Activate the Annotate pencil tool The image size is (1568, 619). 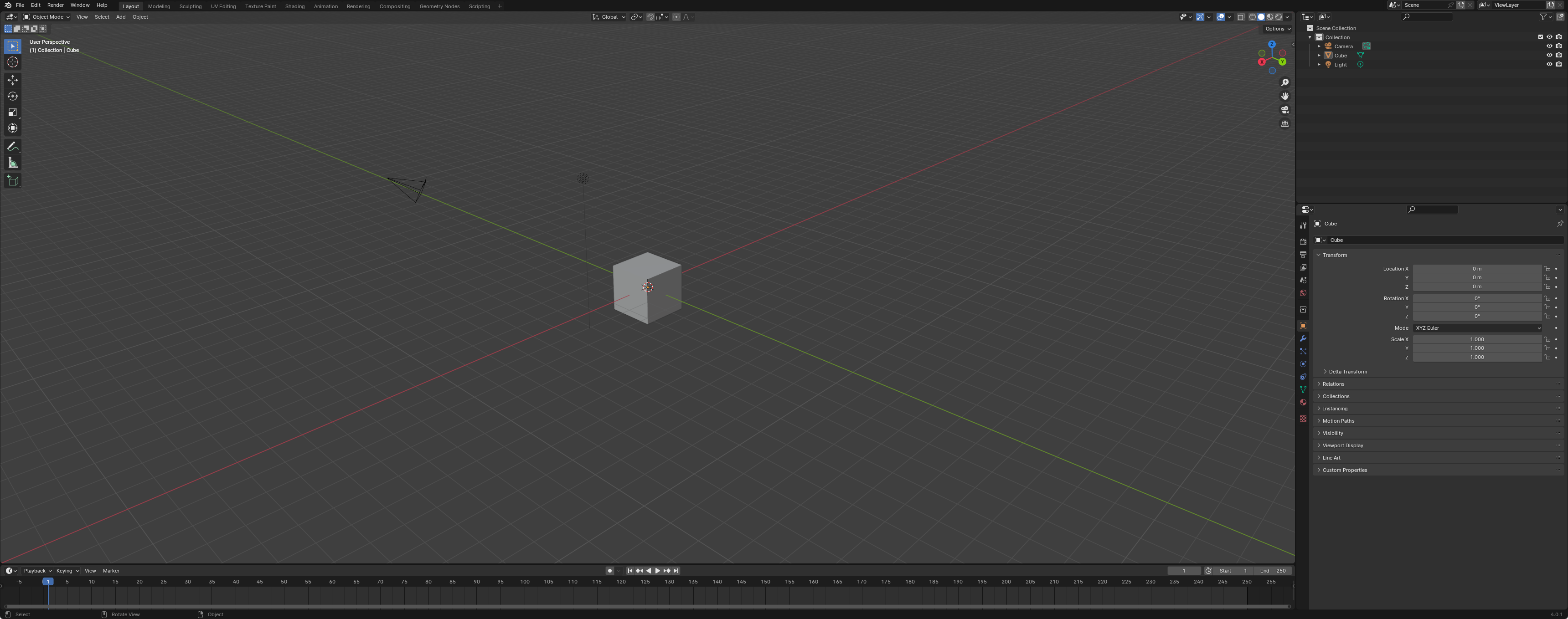tap(12, 147)
